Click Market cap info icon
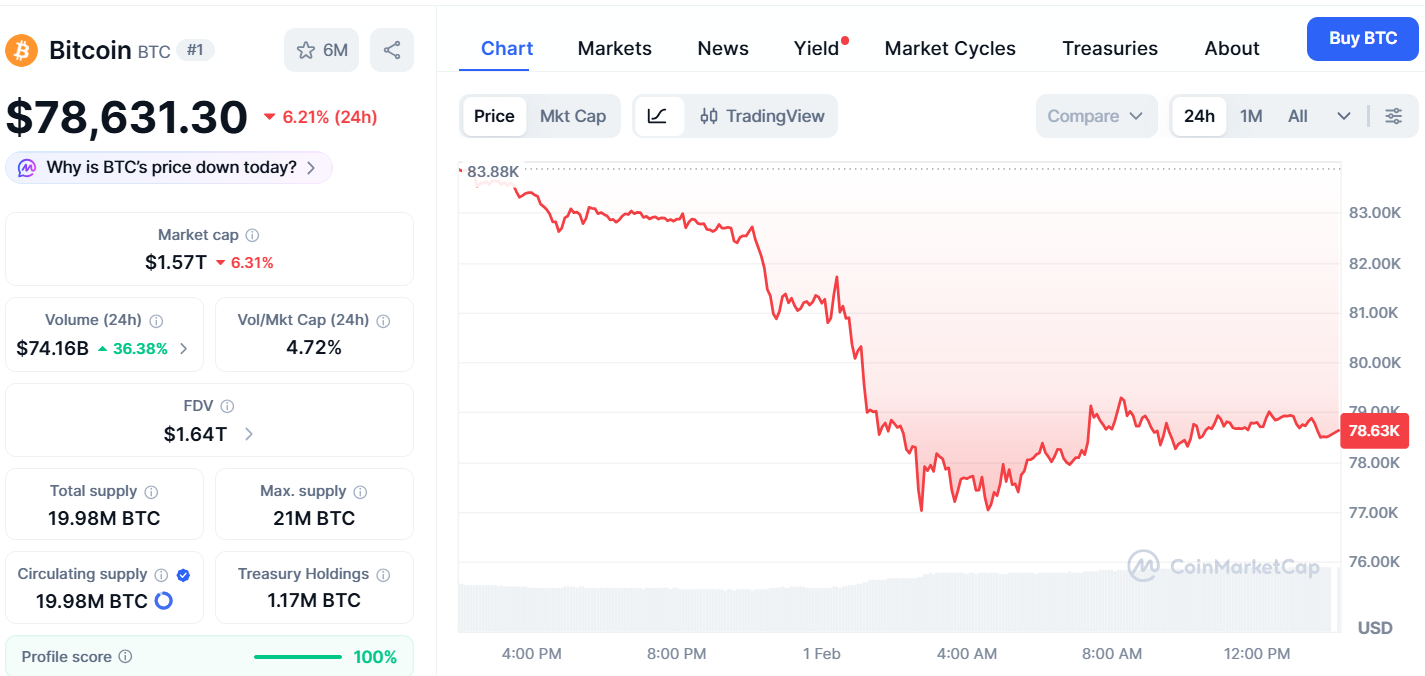 point(252,236)
